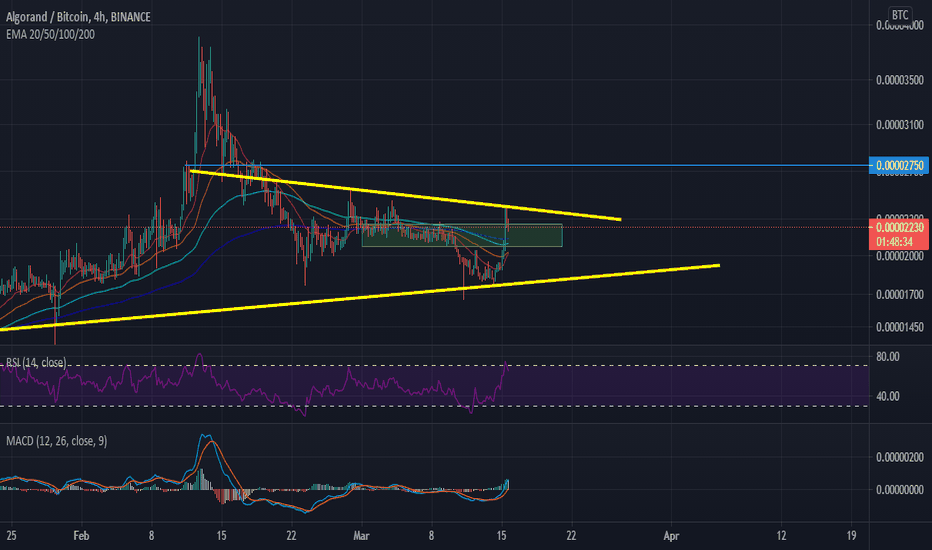932x550 pixels.
Task: Click the 0.00001450 price axis label
Action: pos(900,327)
